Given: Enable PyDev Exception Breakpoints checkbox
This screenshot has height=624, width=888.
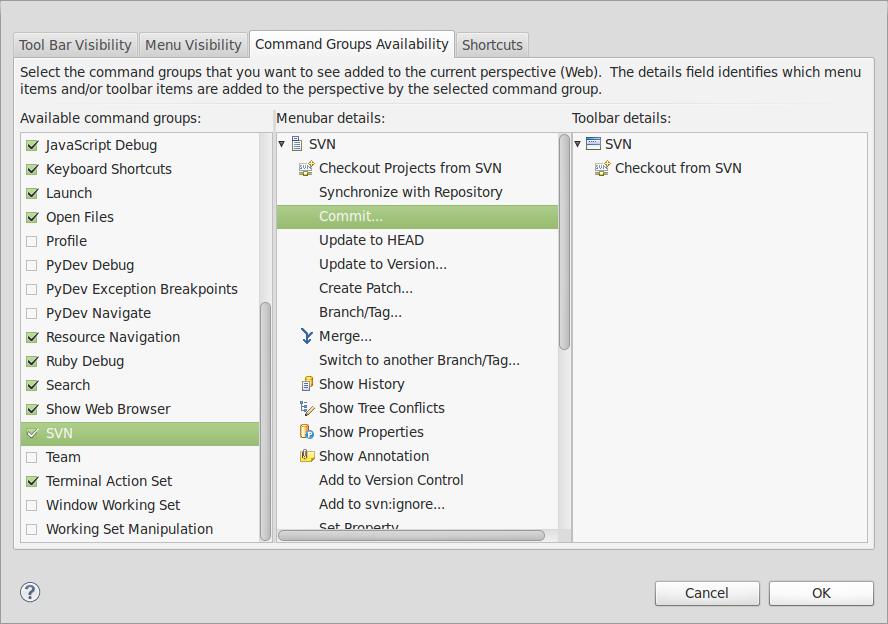Looking at the screenshot, I should 32,289.
